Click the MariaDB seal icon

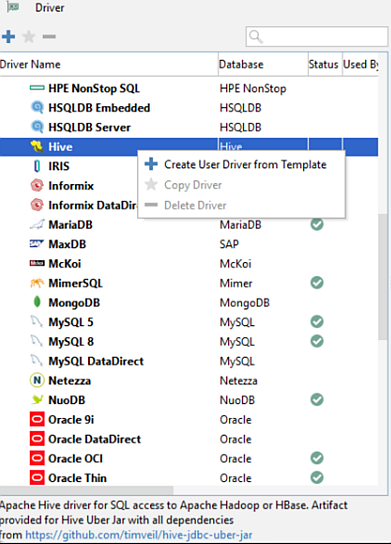coord(37,224)
